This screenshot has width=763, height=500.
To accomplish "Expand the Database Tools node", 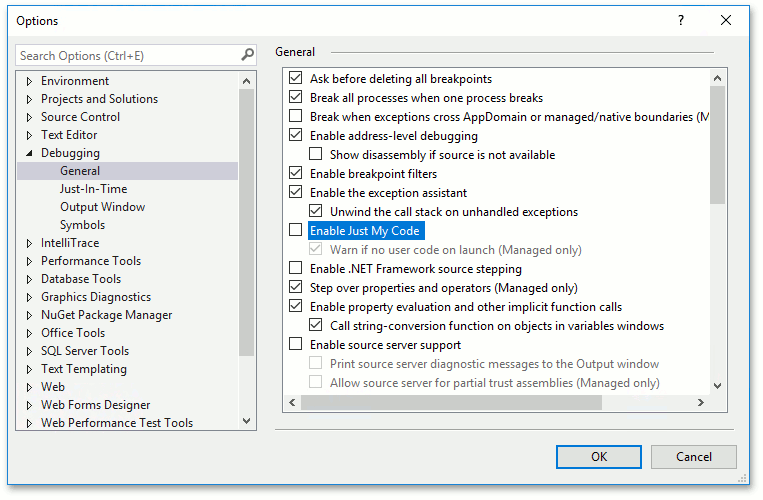I will coord(29,279).
